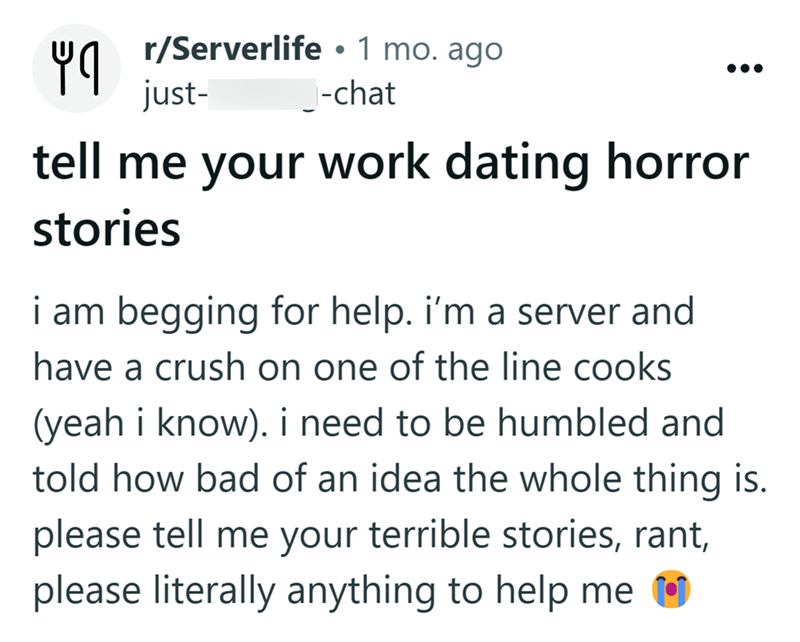
Task: Click the word "stories" in the title
Action: tap(107, 228)
